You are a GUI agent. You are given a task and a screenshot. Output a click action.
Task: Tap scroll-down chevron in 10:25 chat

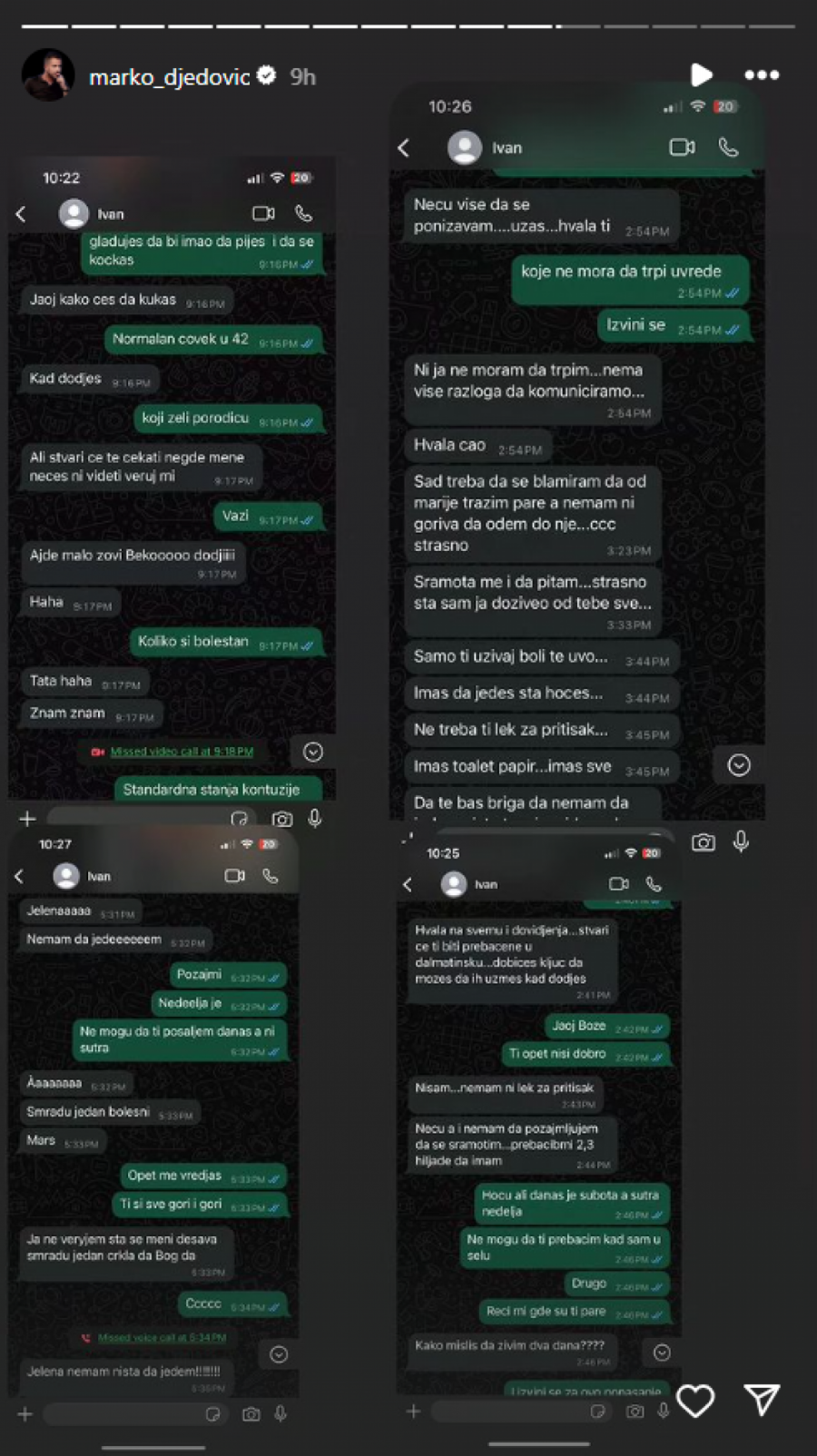coord(662,1353)
